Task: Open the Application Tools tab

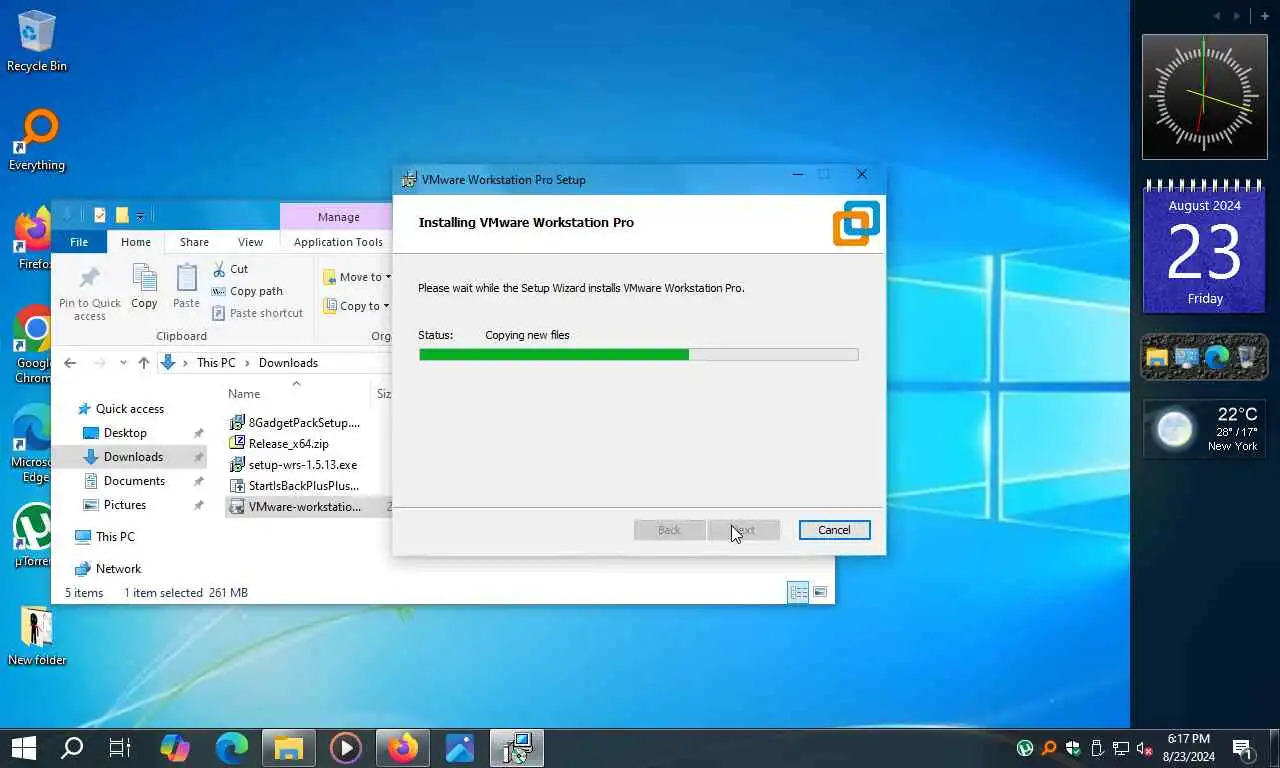Action: 338,242
